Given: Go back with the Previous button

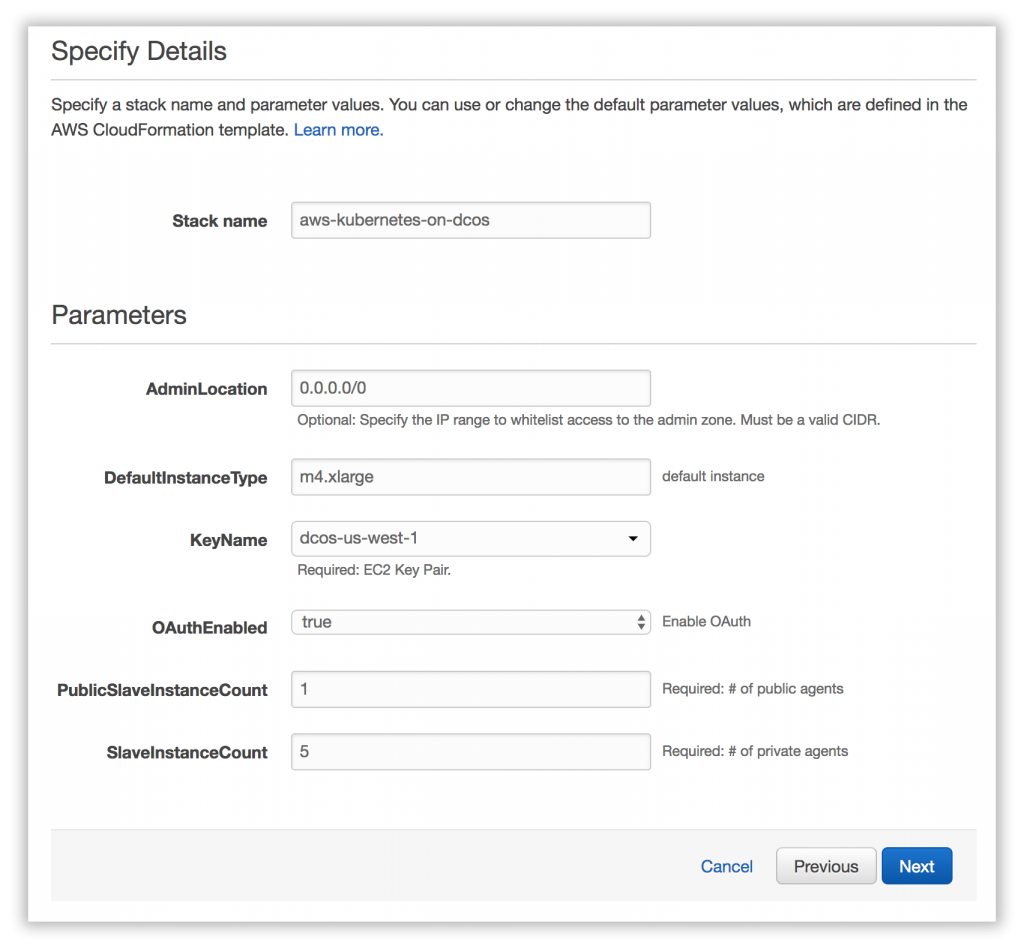Looking at the screenshot, I should (x=826, y=866).
